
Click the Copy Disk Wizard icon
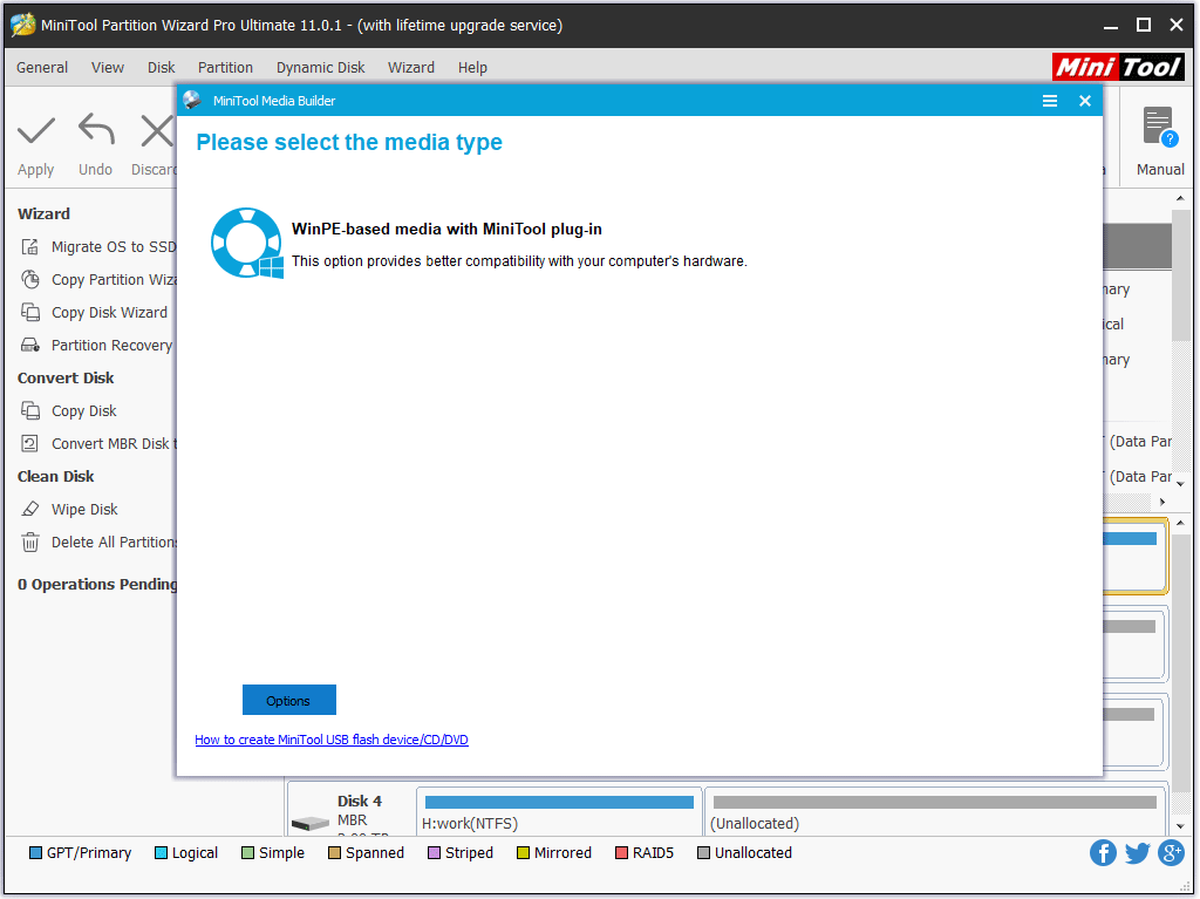(x=31, y=313)
